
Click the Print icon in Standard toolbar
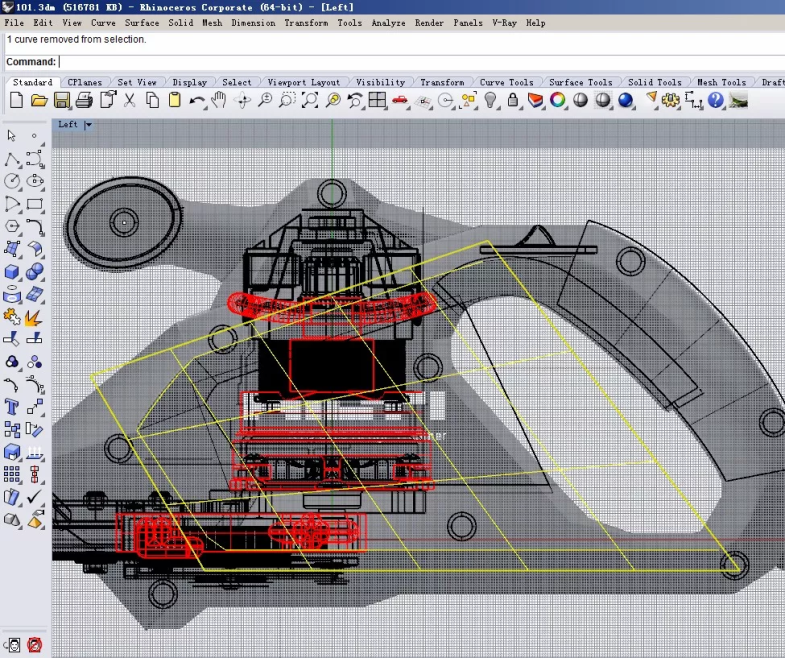click(x=84, y=100)
